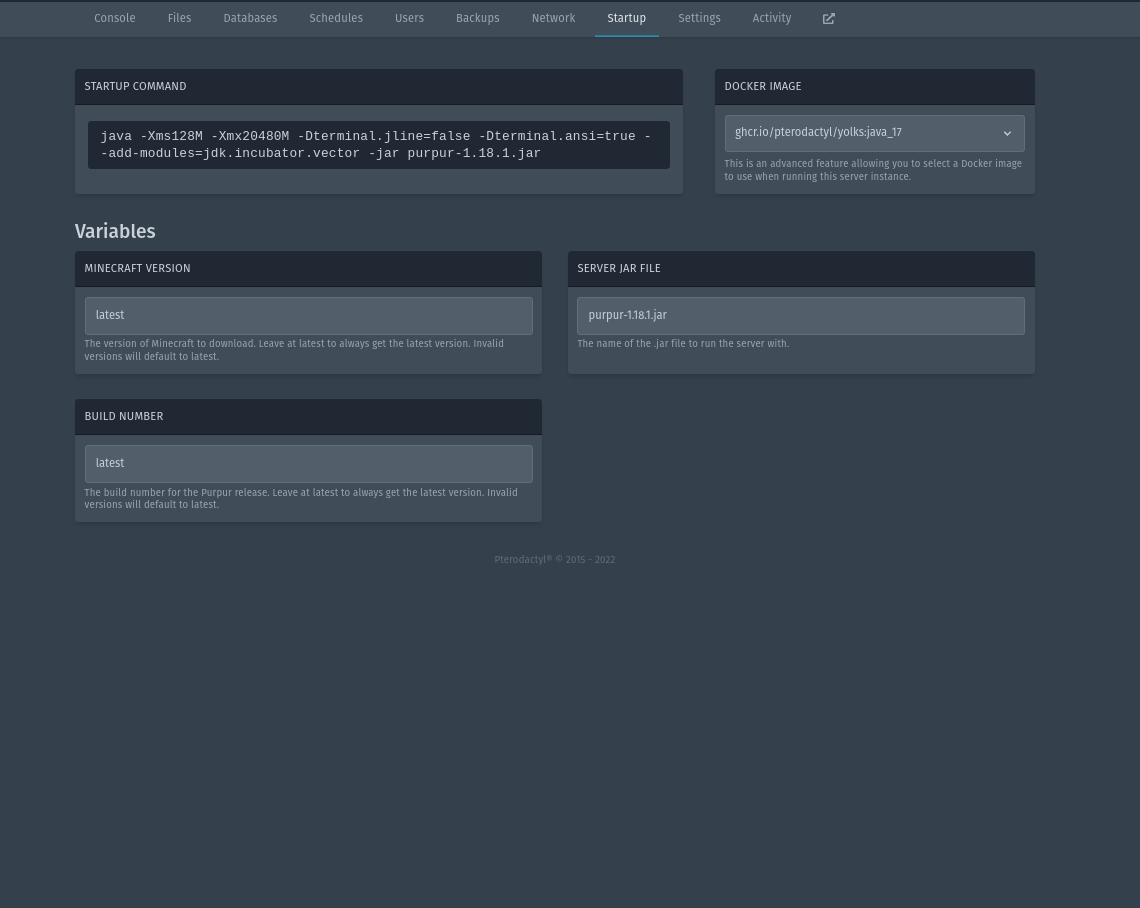Click the MINECRAFT VERSION panel header
1140x908 pixels.
[308, 268]
